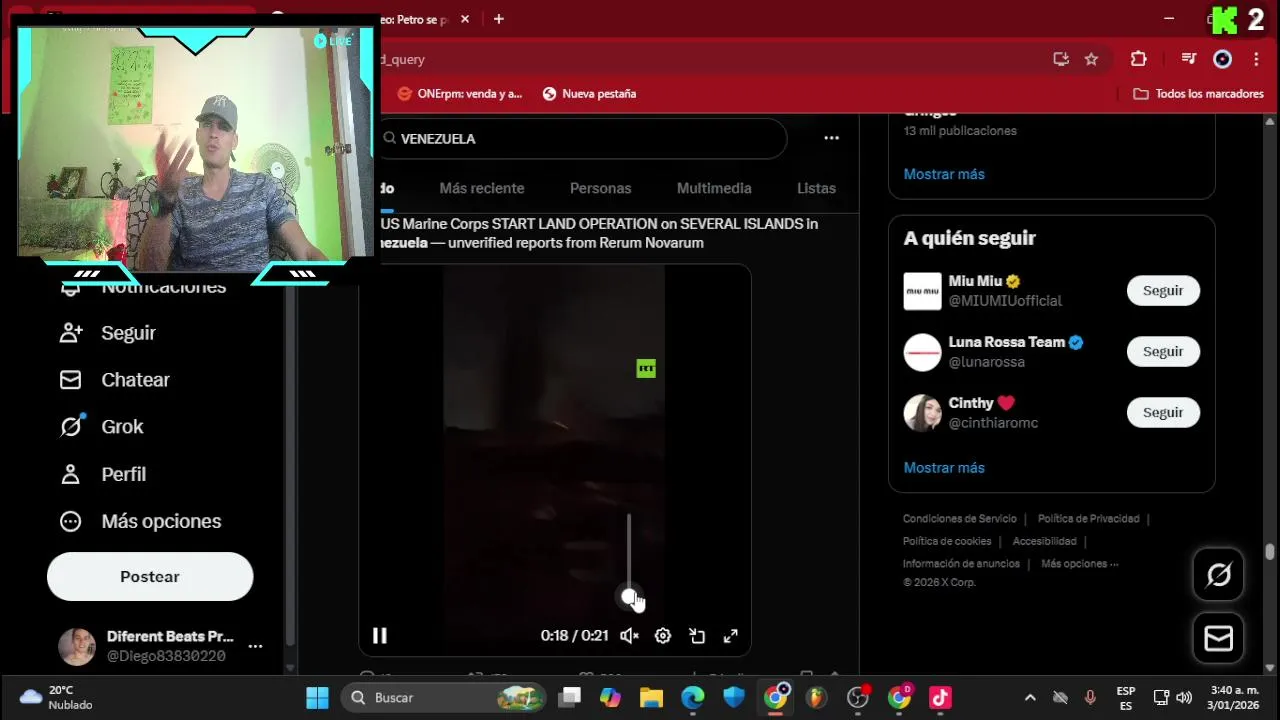This screenshot has width=1280, height=720.
Task: Bookmark this page with the star
Action: click(1091, 59)
